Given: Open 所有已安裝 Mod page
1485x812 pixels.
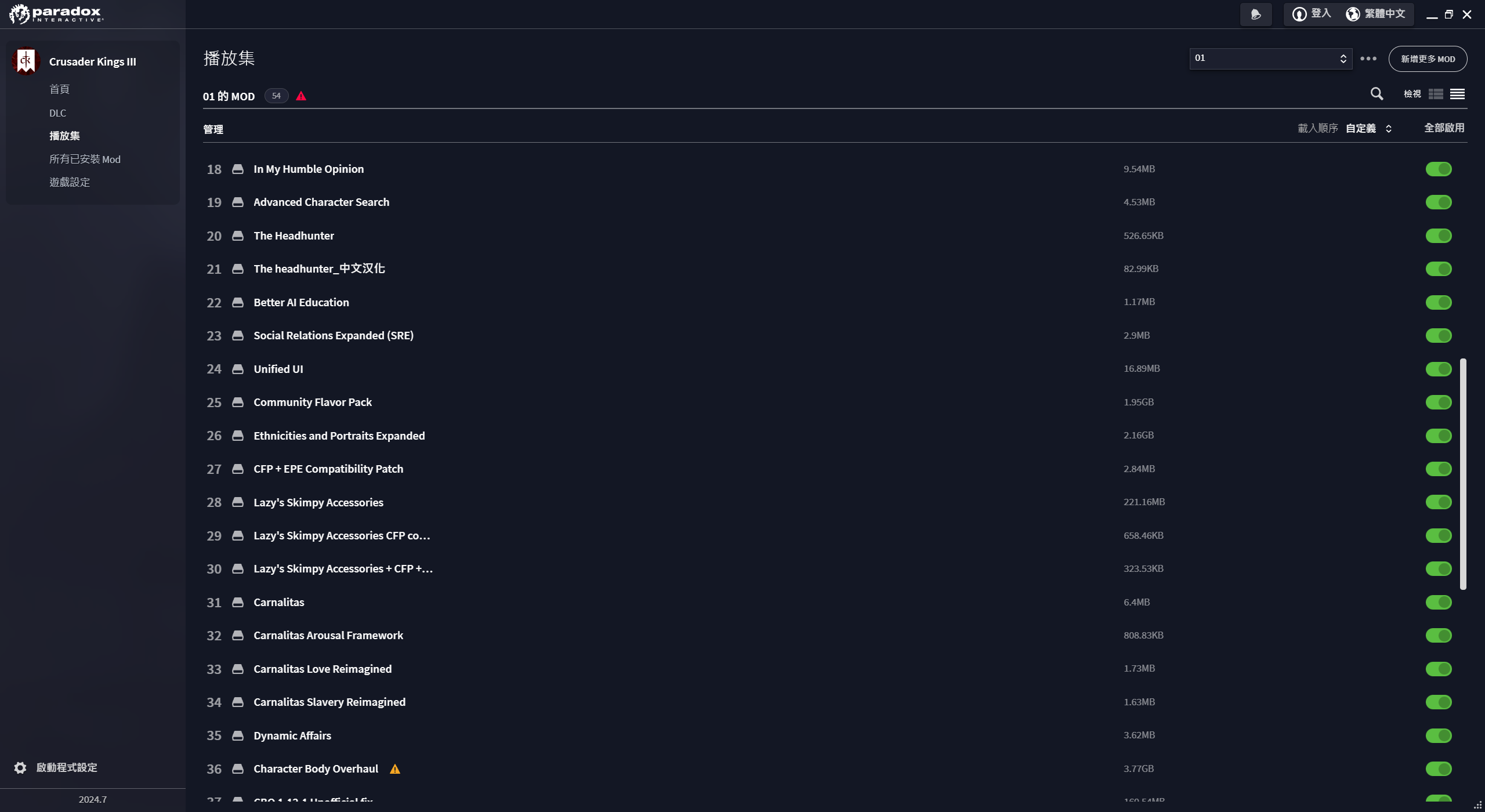Looking at the screenshot, I should 85,159.
